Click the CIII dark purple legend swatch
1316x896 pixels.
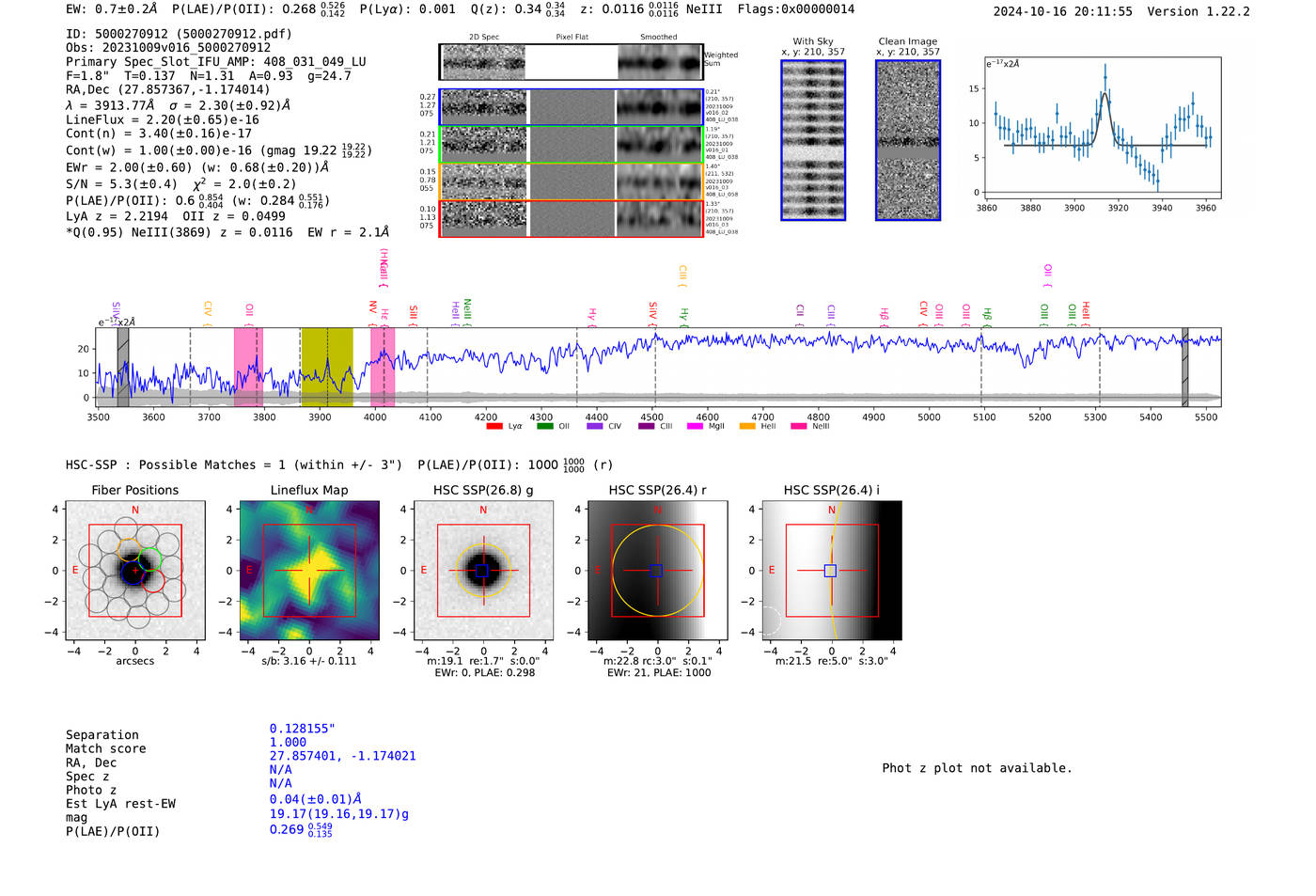pyautogui.click(x=646, y=427)
